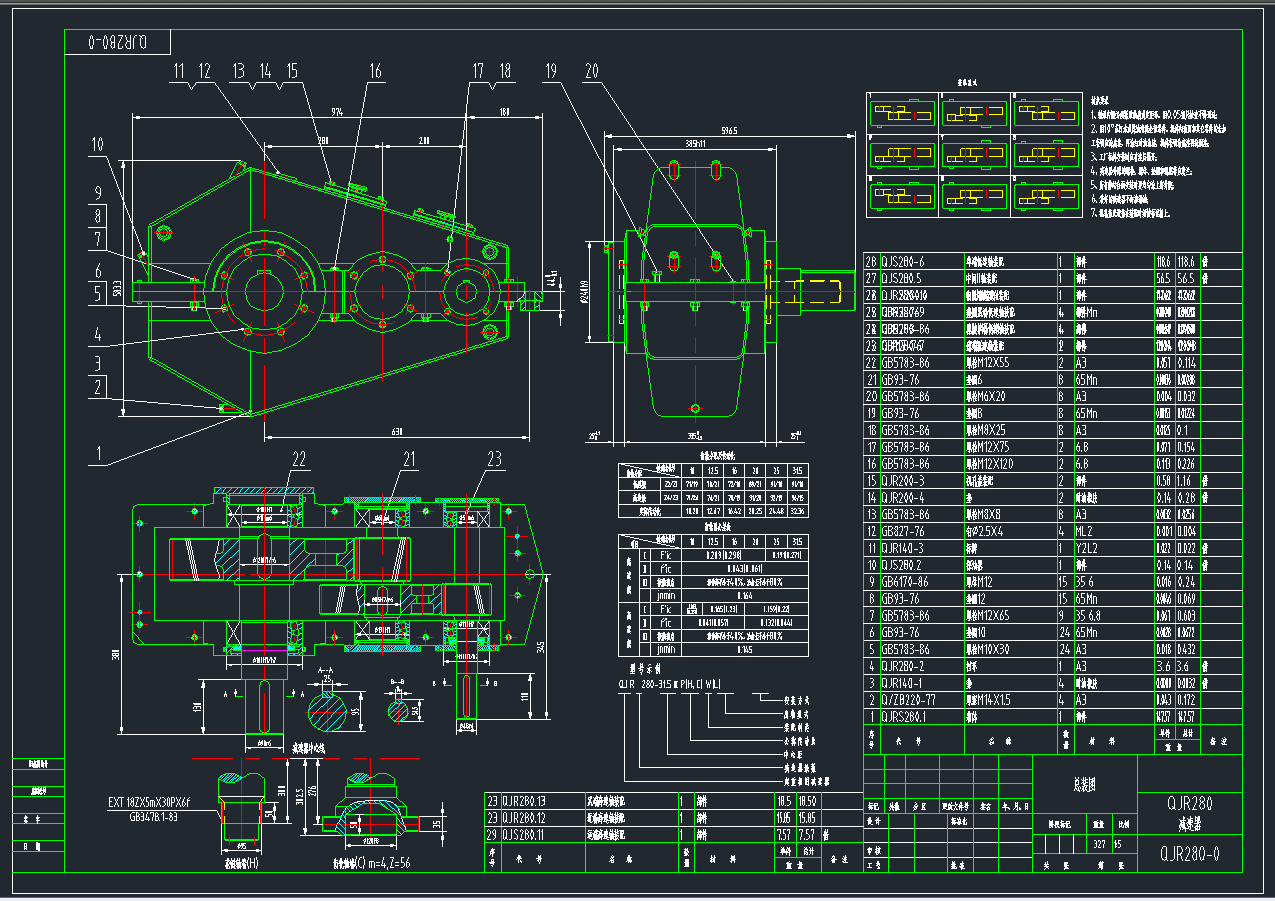The image size is (1275, 901).
Task: Click the M8X8 entry in row 13
Action: point(984,515)
